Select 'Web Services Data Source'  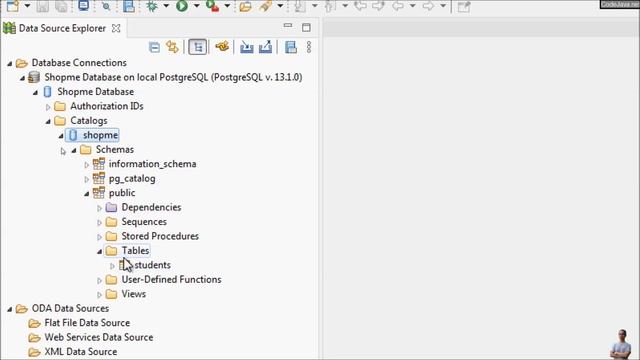99,338
